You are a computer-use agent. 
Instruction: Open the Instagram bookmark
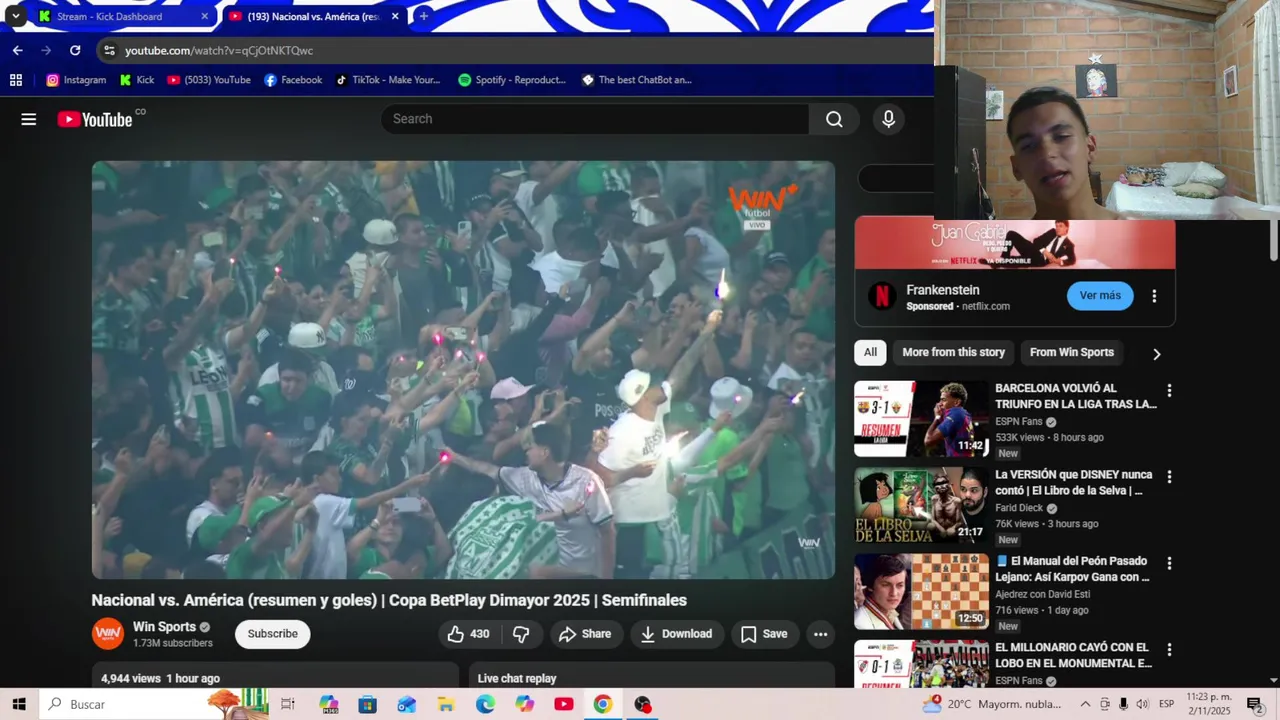(76, 80)
